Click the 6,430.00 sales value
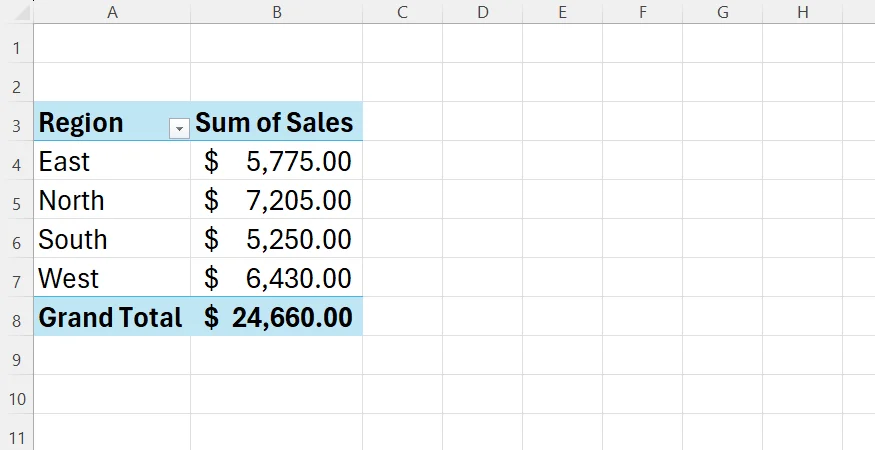875x450 pixels. [299, 279]
